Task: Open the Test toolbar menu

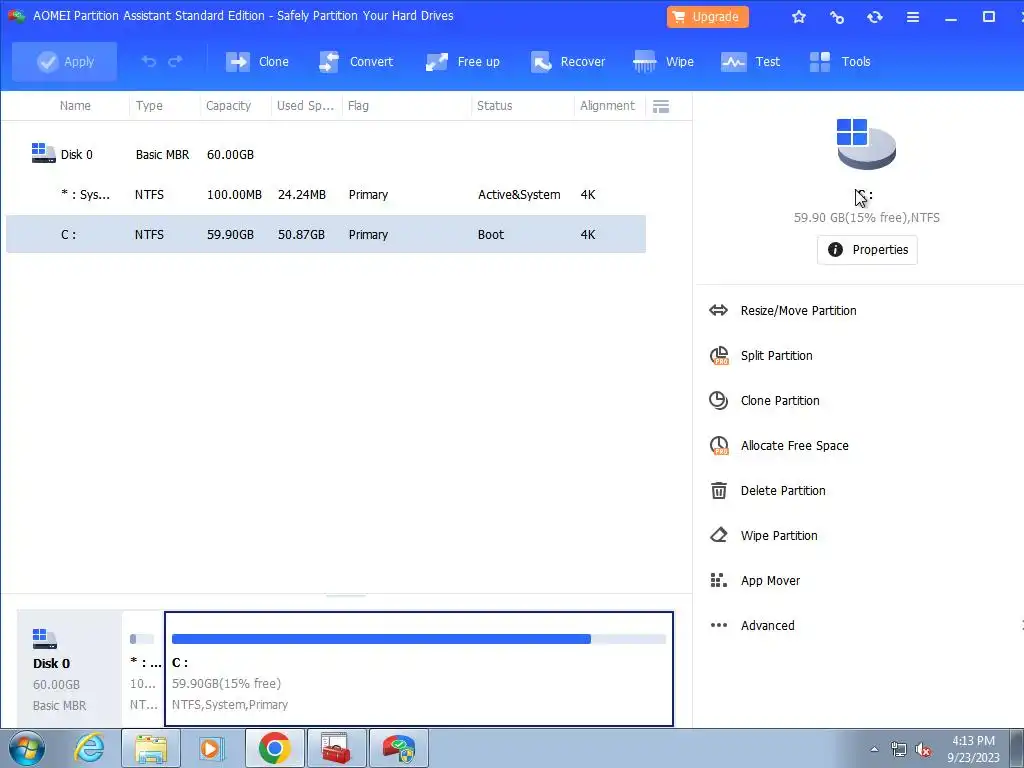Action: click(750, 61)
